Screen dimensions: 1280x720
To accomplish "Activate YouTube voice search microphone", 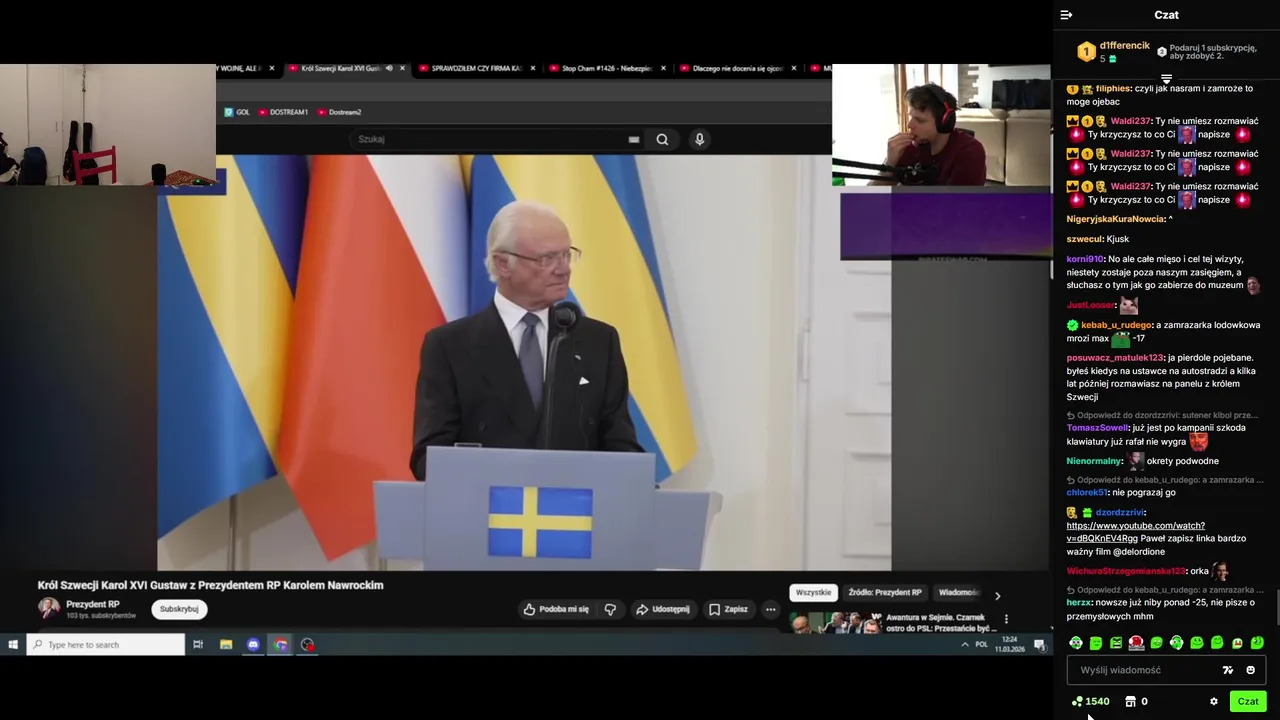I will pos(700,139).
